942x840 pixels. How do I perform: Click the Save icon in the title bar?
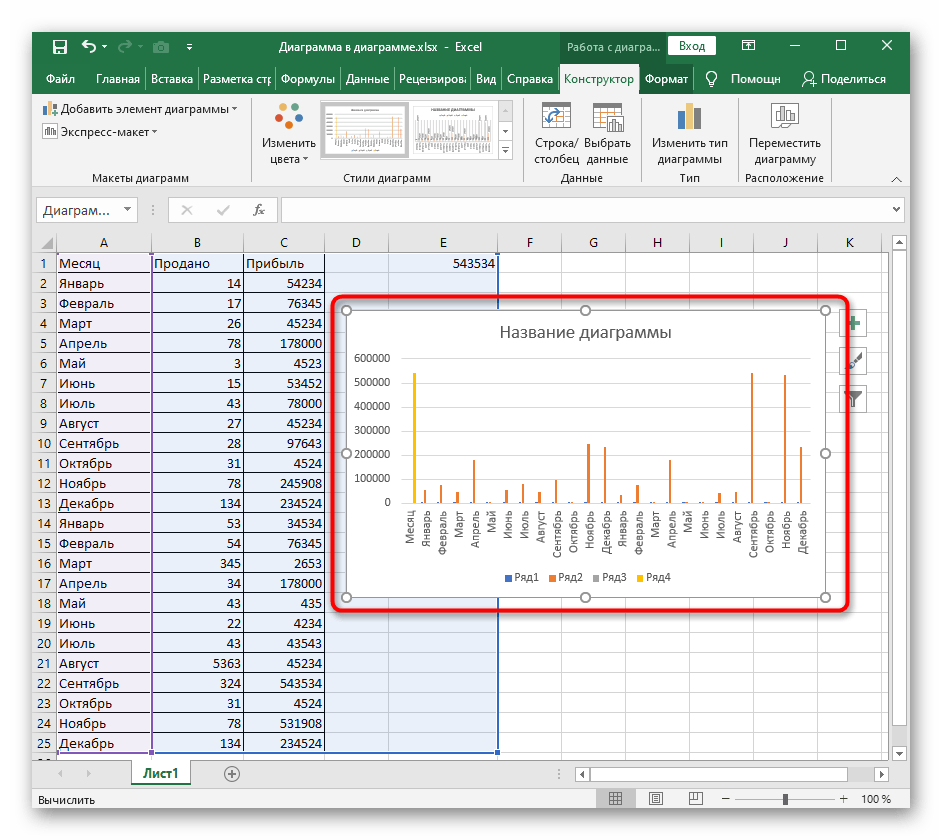pyautogui.click(x=60, y=46)
